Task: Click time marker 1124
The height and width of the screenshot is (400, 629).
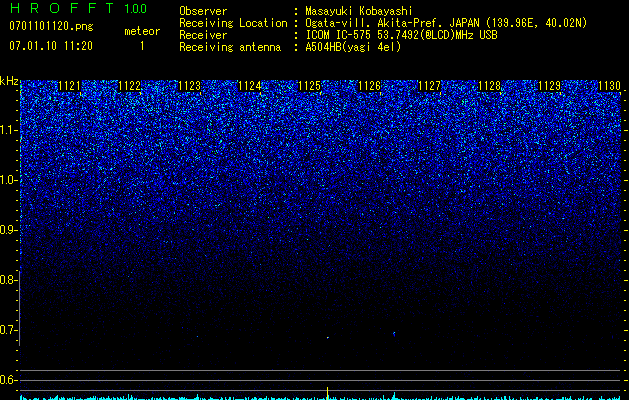Action: (x=250, y=86)
